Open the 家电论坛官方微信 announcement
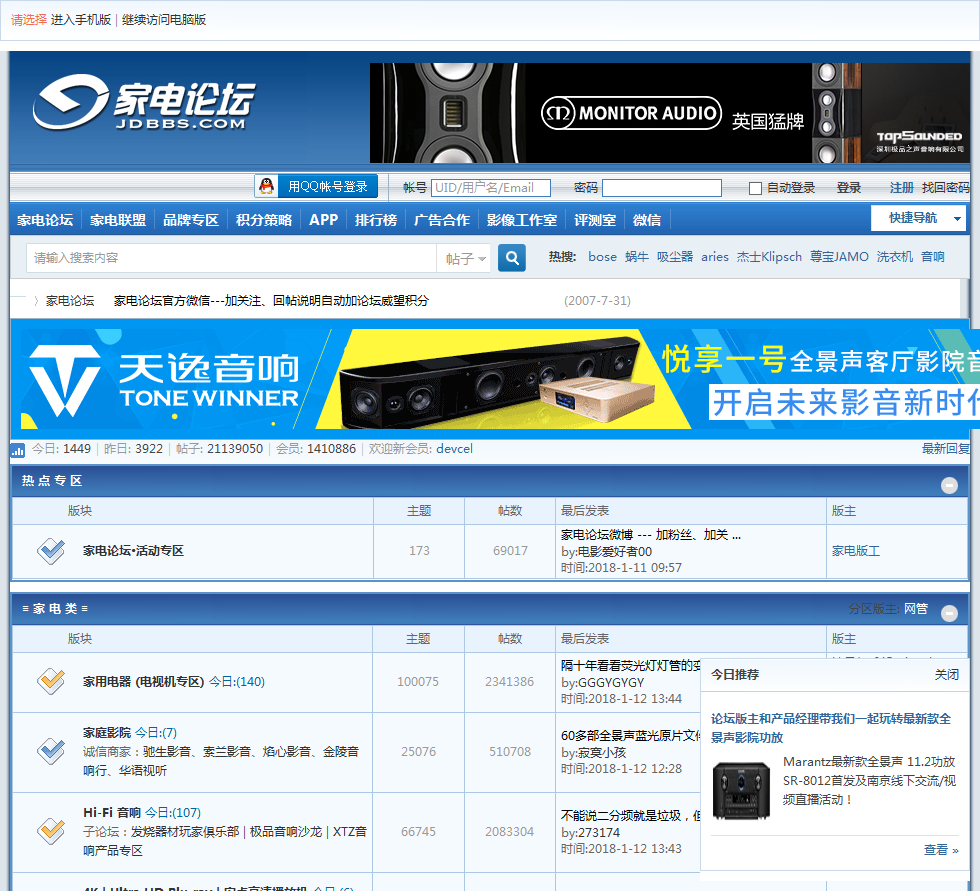This screenshot has height=891, width=980. [271, 301]
